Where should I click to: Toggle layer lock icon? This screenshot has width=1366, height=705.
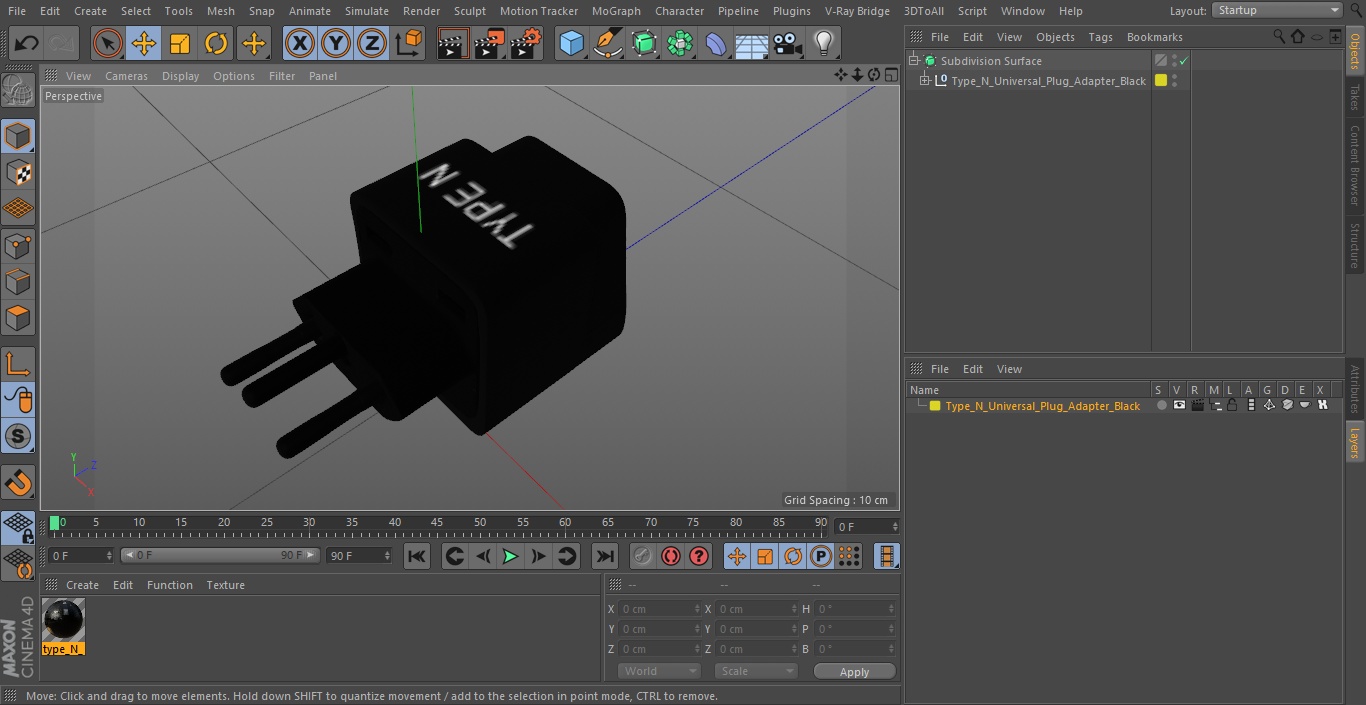click(x=1232, y=405)
